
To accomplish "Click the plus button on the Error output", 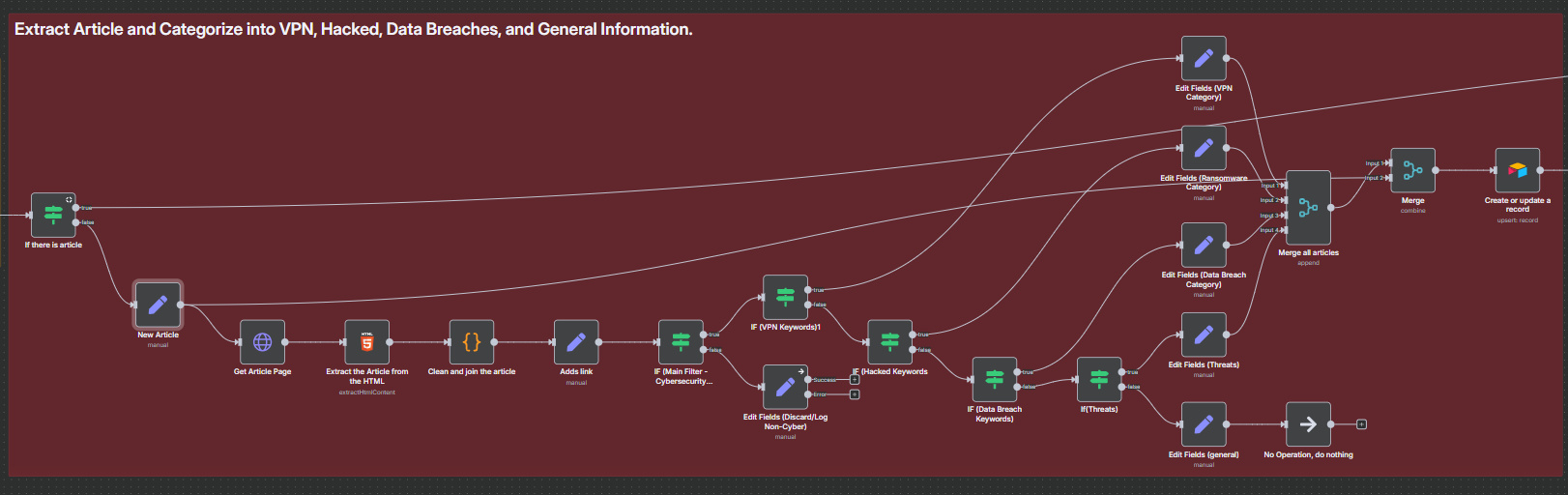I will point(855,394).
